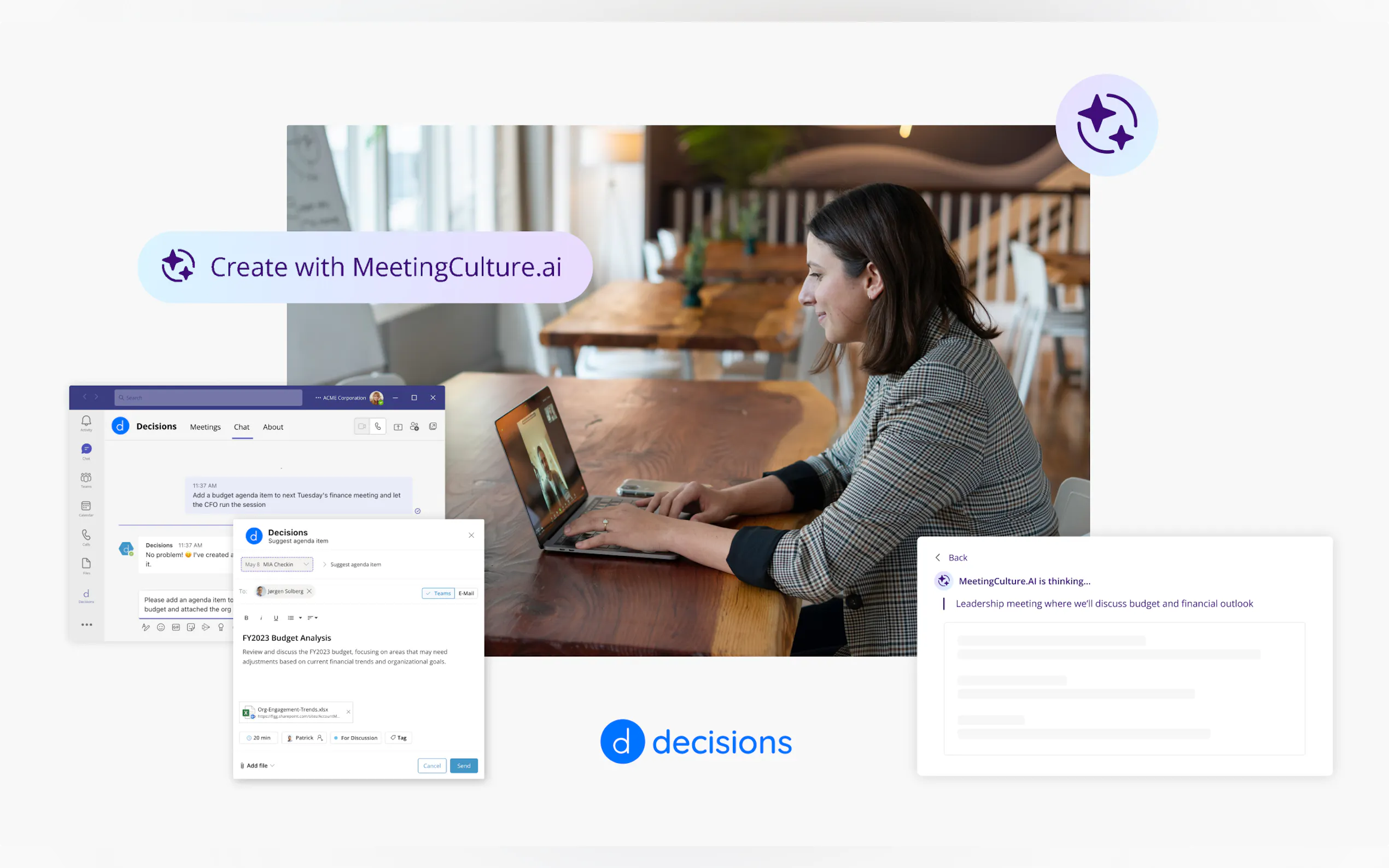Image resolution: width=1389 pixels, height=868 pixels.
Task: Open the GIF picker in the compose bar
Action: tap(176, 627)
